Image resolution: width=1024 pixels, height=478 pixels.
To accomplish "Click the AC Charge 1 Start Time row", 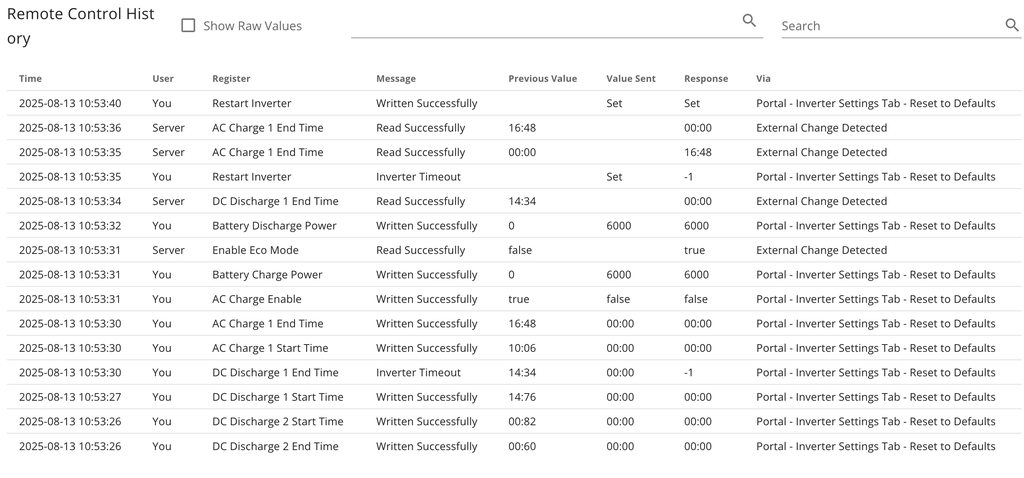I will tap(270, 348).
